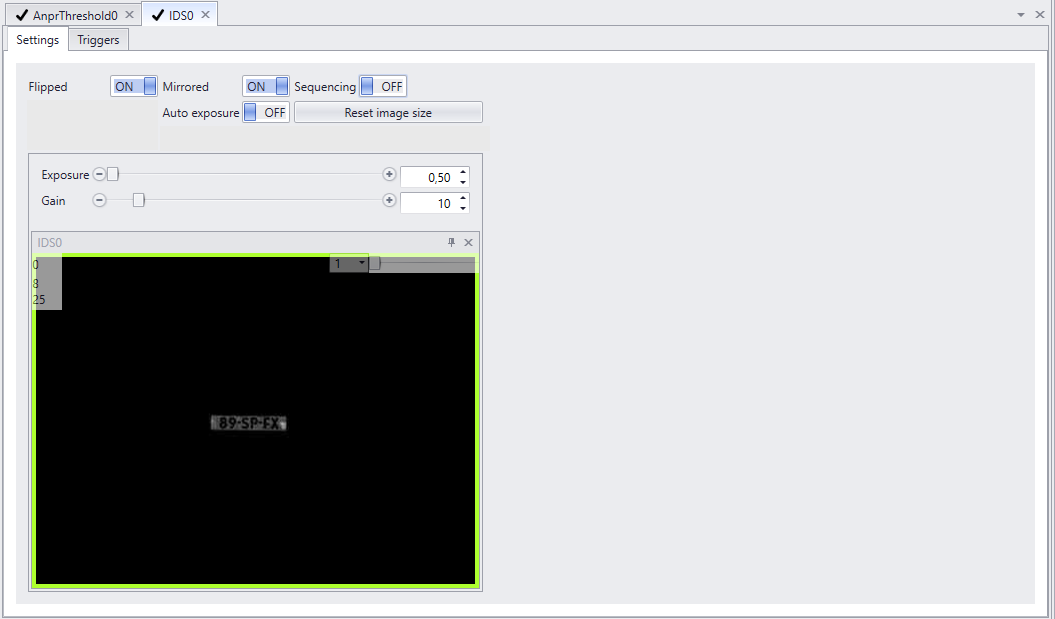Toggle the Flipped switch
This screenshot has width=1055, height=619.
(x=134, y=86)
